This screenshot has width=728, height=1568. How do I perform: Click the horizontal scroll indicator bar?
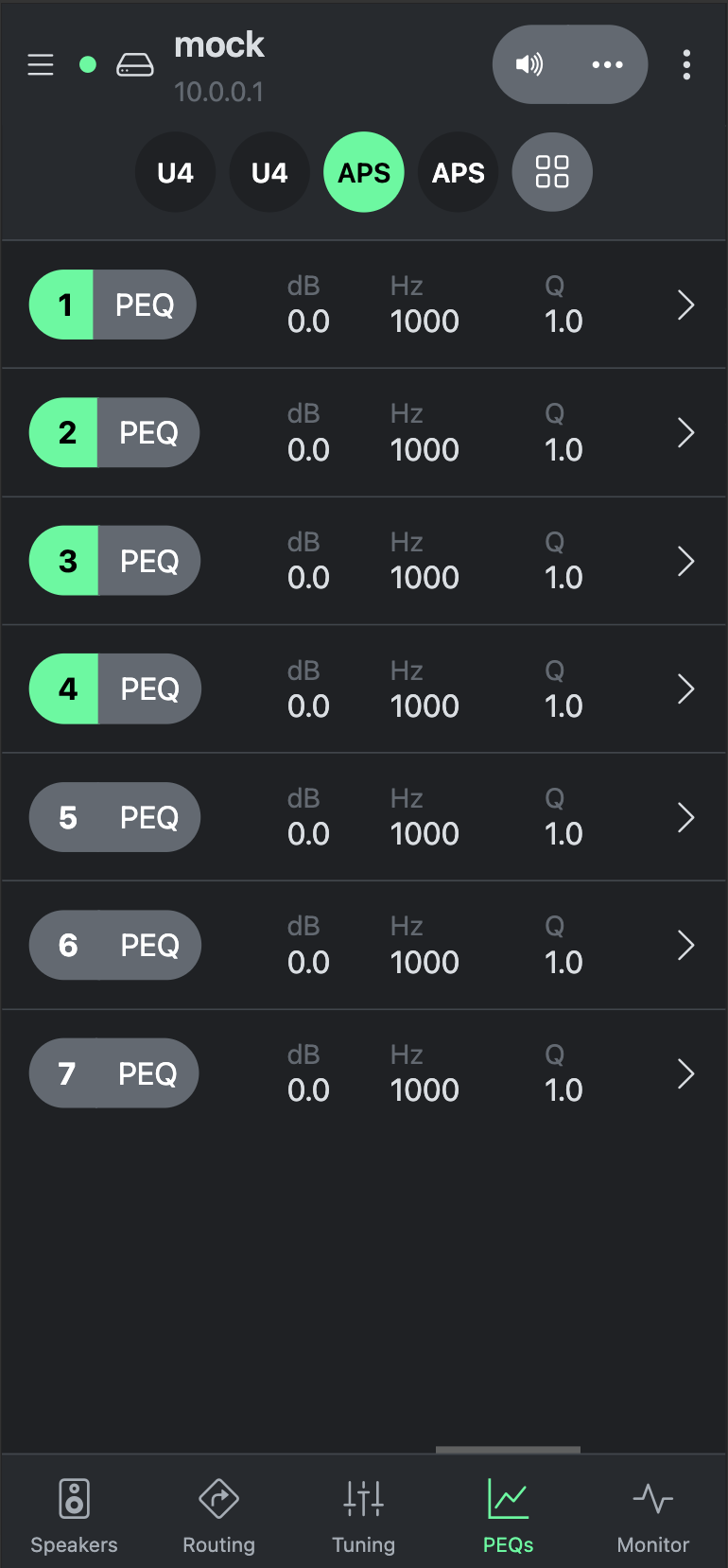508,1449
